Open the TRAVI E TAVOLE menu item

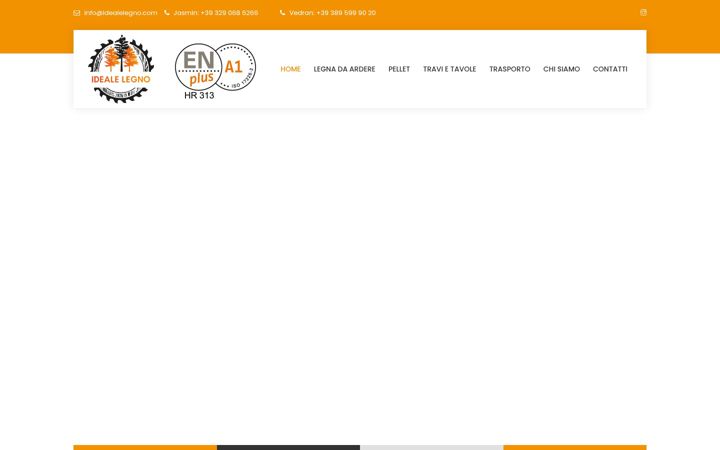(x=450, y=69)
